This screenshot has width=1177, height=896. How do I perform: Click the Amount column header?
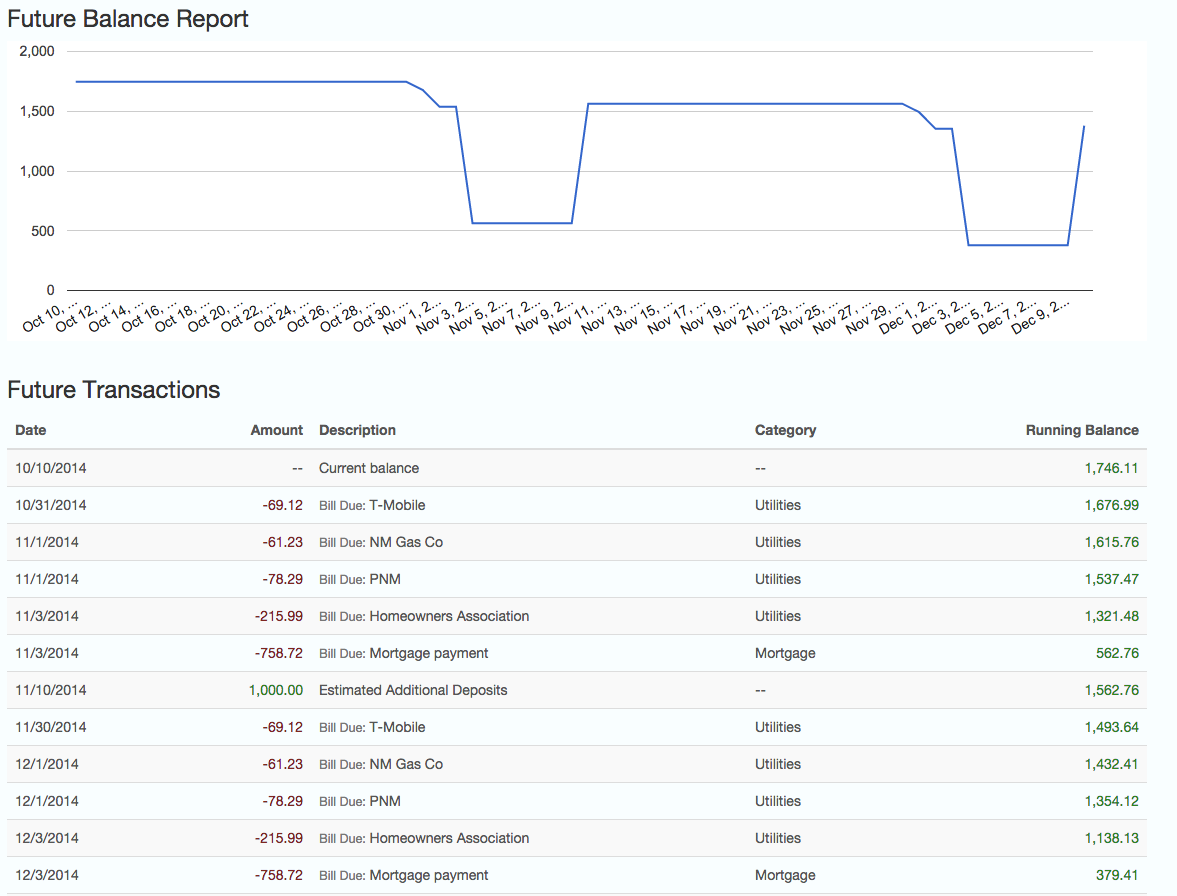(276, 430)
